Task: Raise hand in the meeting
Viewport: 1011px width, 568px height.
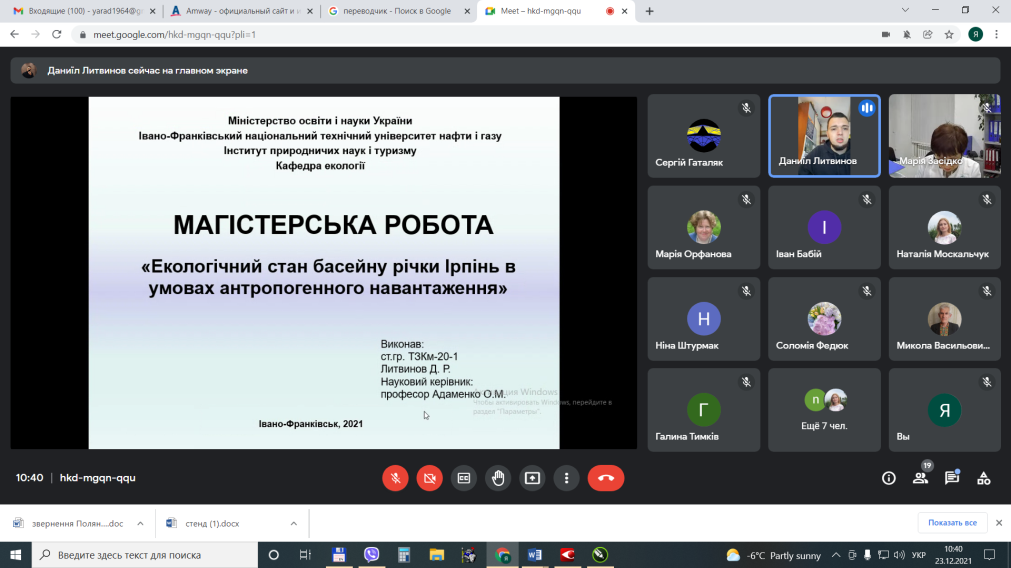Action: [498, 478]
